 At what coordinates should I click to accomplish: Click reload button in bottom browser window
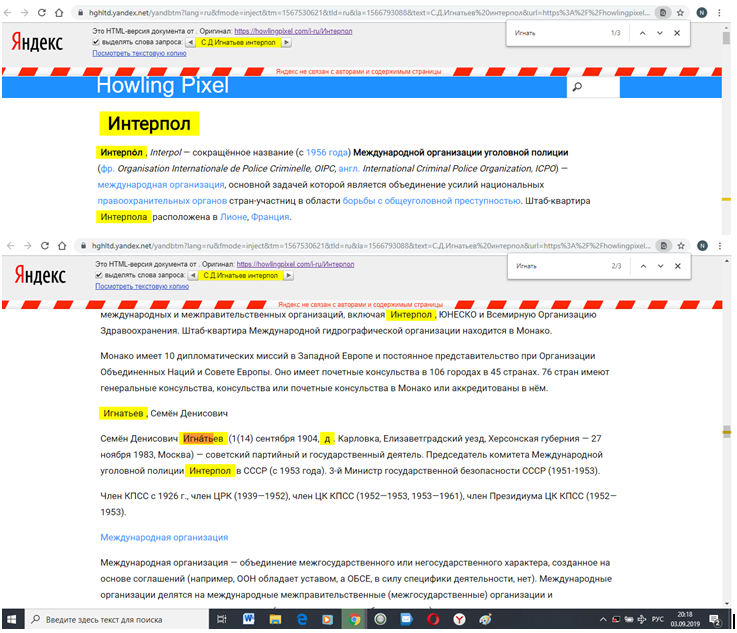pos(45,245)
